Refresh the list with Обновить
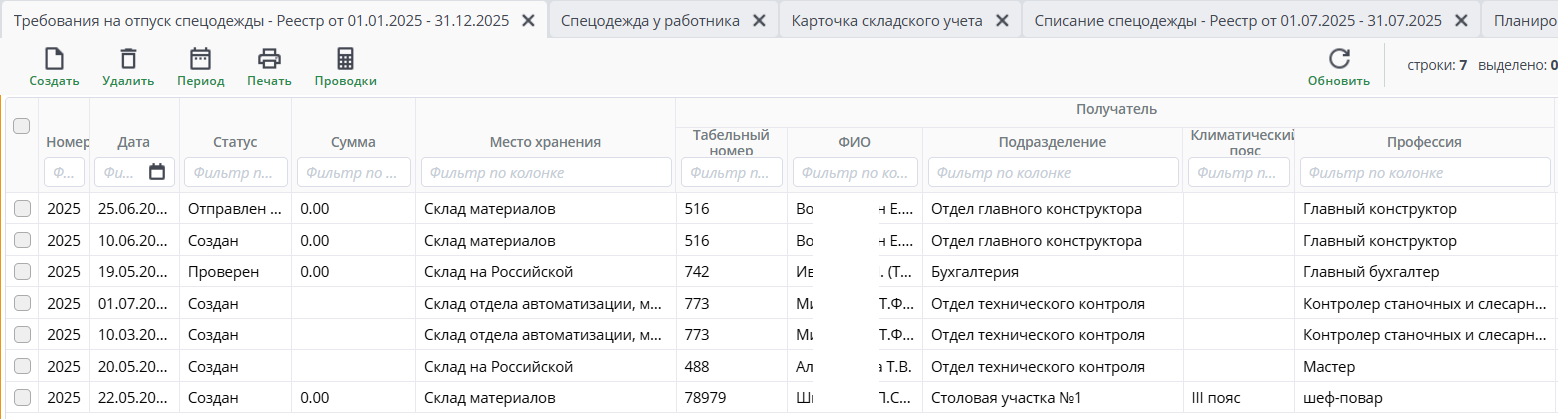Screen dimensions: 1558x419 1338,60
